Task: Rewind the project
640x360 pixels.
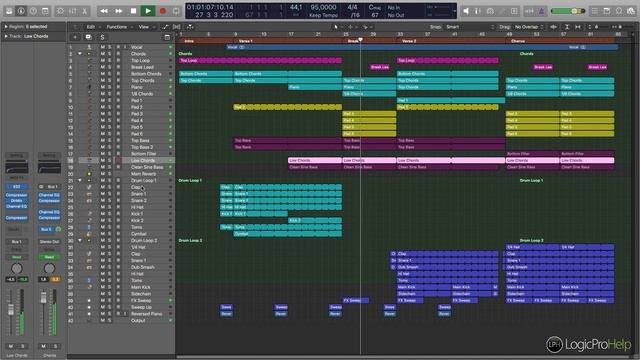Action: tap(104, 11)
